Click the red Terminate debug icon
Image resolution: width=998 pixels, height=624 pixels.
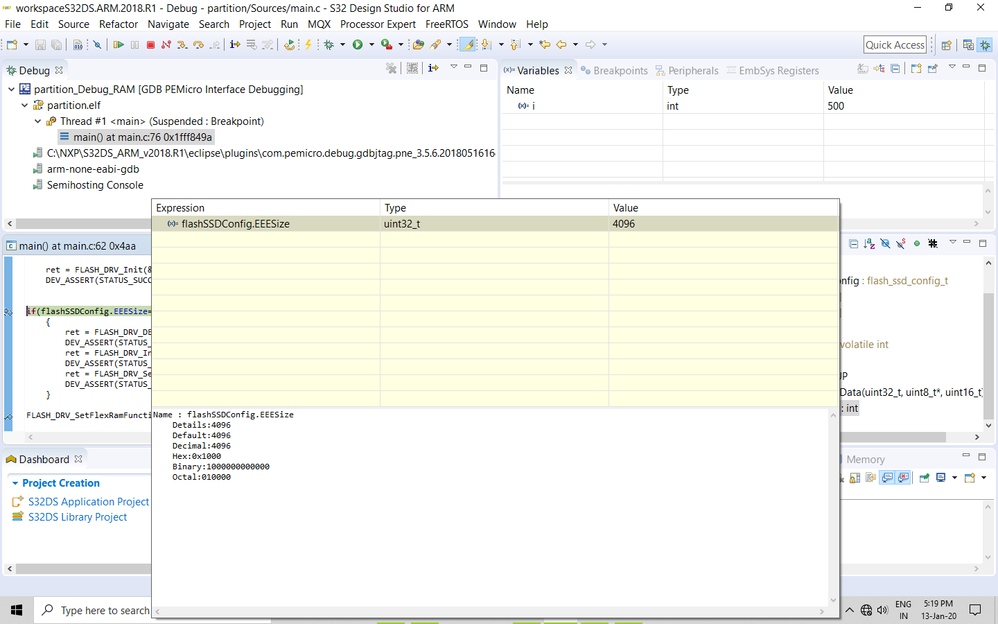(x=150, y=45)
